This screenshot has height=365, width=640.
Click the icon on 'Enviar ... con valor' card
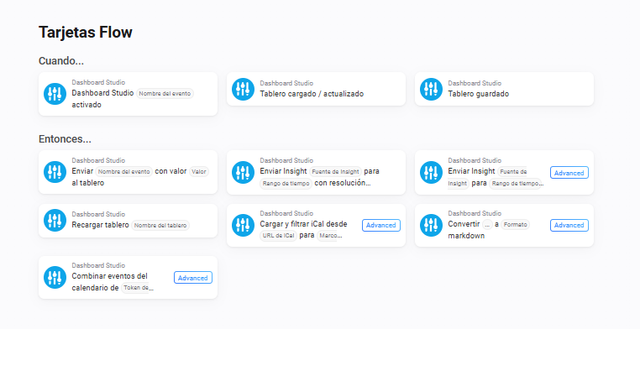click(x=55, y=172)
